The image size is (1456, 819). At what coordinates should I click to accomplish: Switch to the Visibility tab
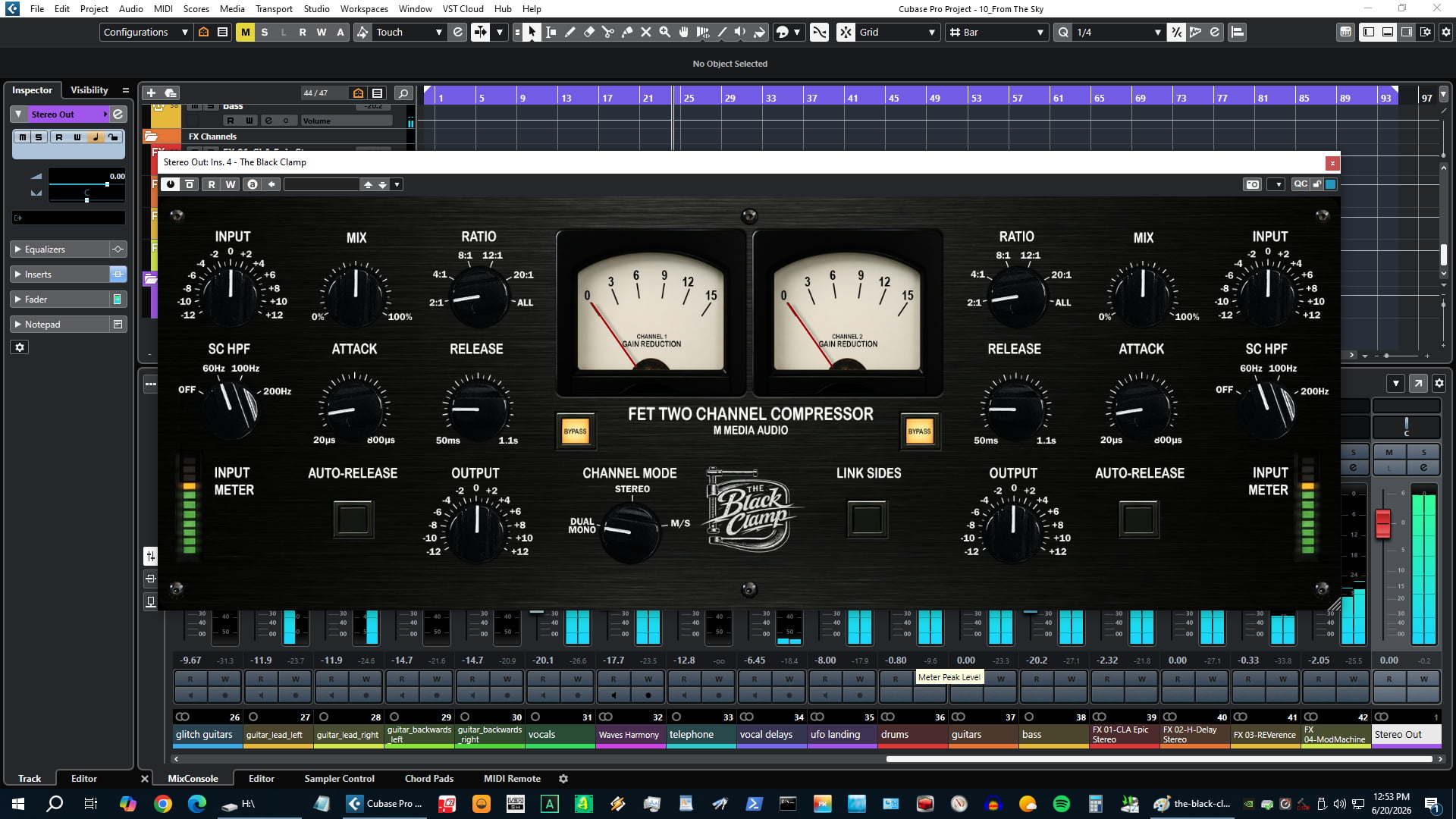point(89,90)
